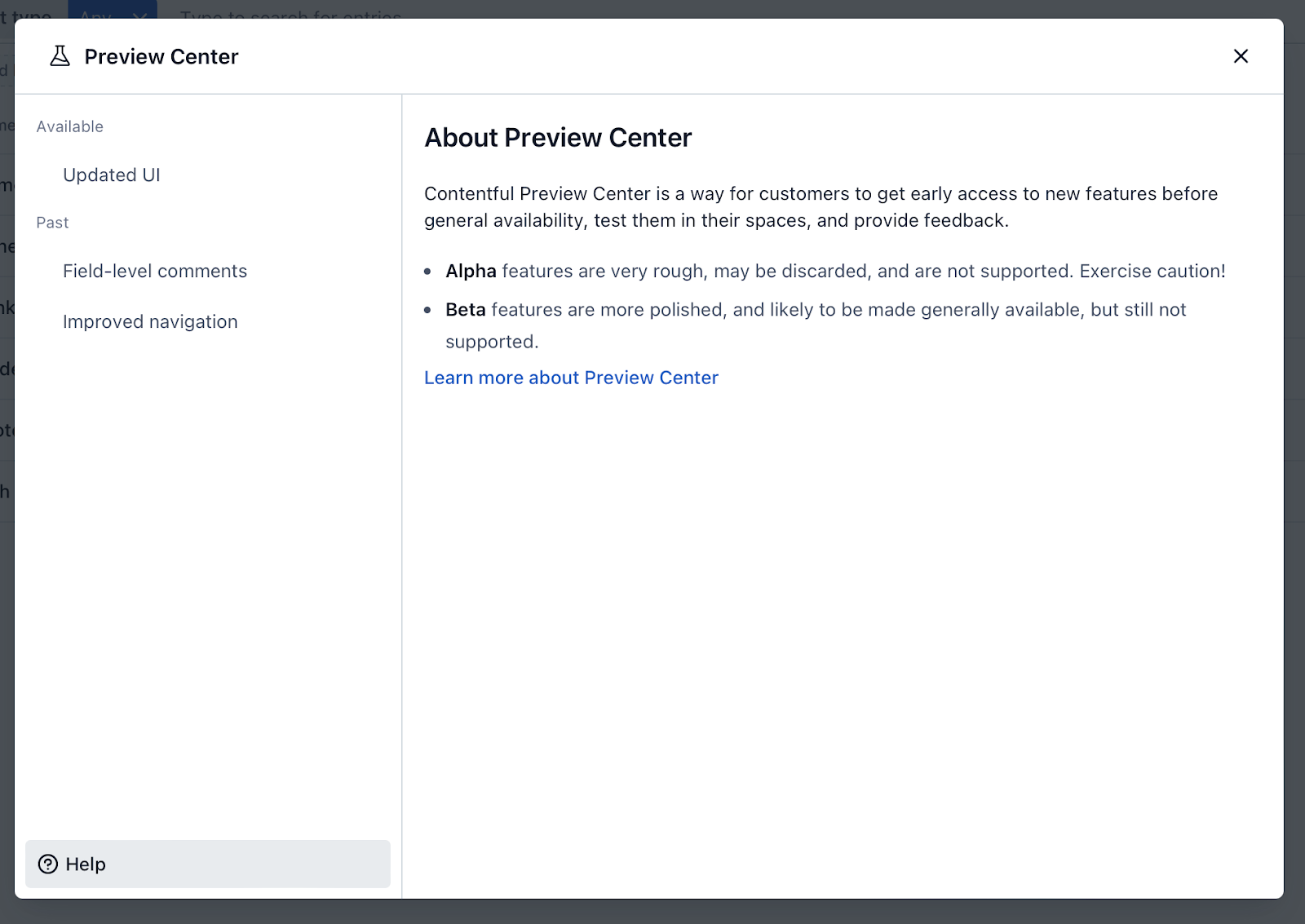Click the dimmed search for entries field
The height and width of the screenshot is (924, 1305).
point(290,11)
